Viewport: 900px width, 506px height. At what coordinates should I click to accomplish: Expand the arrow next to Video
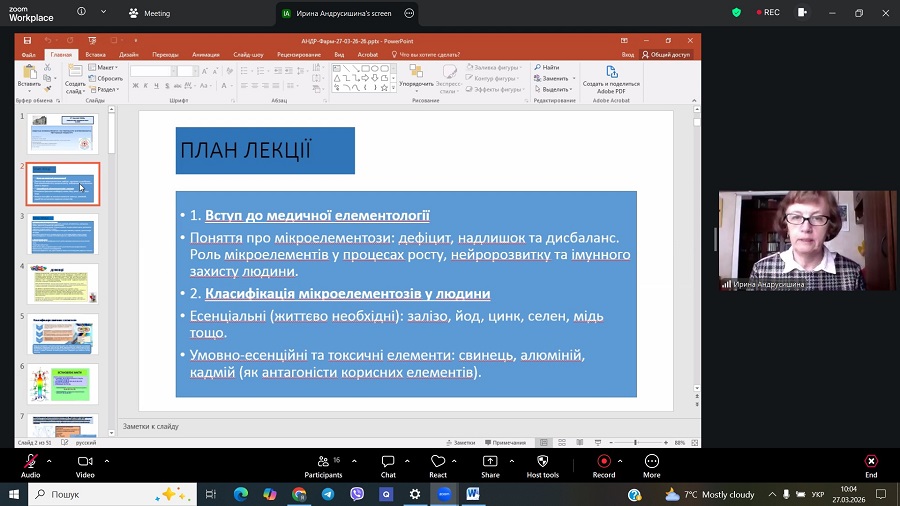pyautogui.click(x=107, y=461)
